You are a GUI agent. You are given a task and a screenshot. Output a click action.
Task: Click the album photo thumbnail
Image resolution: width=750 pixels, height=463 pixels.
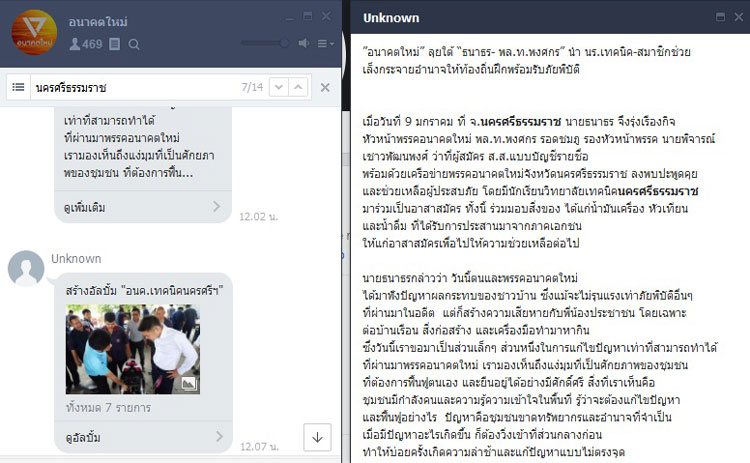[133, 349]
